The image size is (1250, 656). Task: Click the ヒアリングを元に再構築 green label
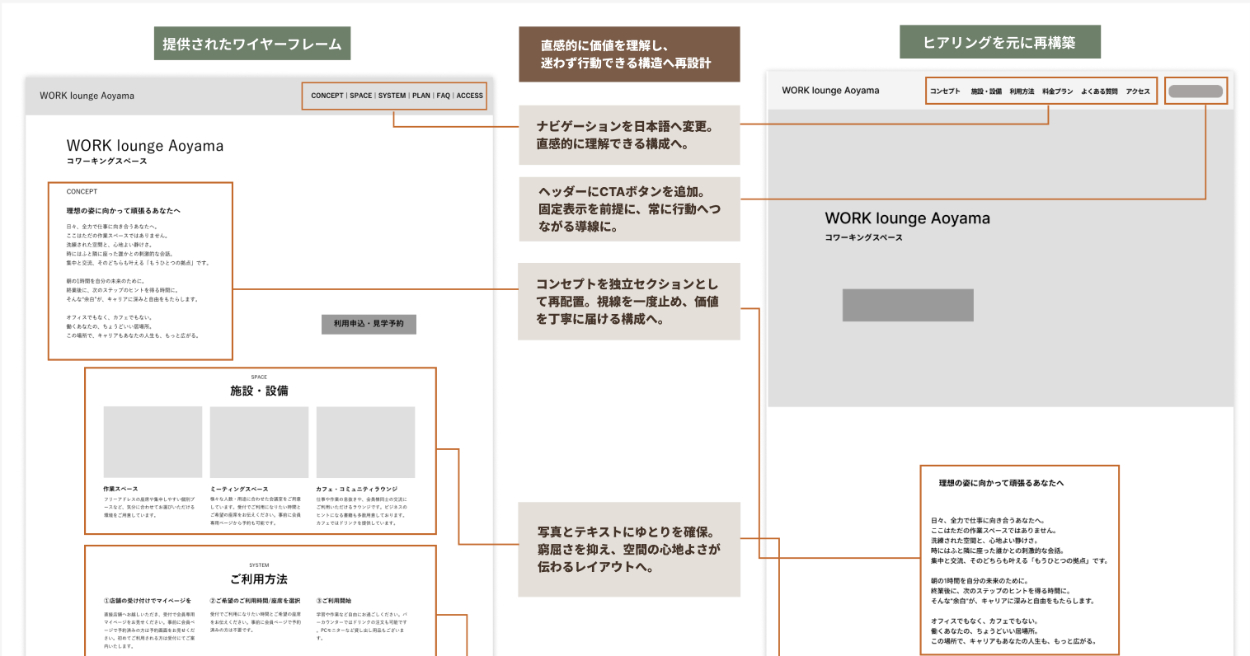click(x=1000, y=42)
